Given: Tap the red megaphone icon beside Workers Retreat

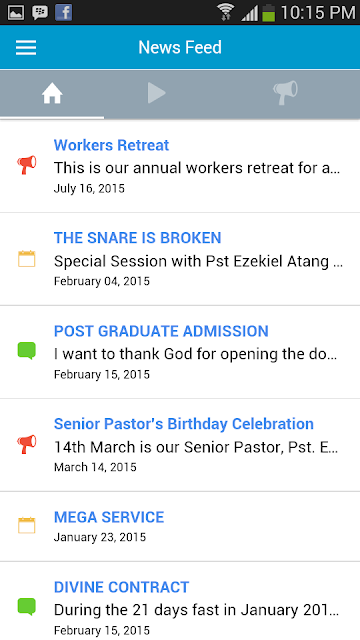Looking at the screenshot, I should pos(27,165).
